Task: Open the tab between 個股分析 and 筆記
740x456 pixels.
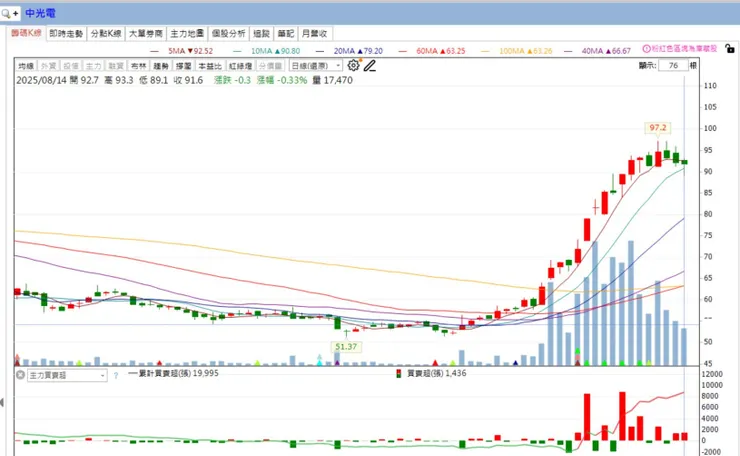Action: coord(261,34)
